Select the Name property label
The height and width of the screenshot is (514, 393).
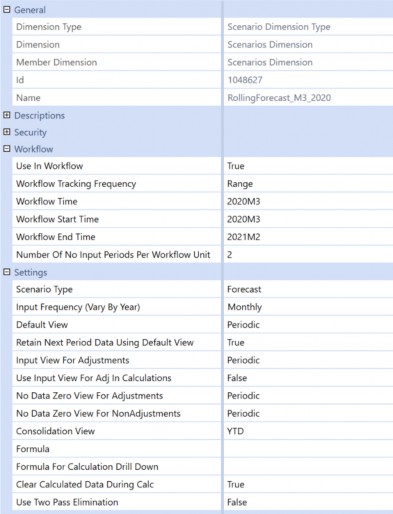pyautogui.click(x=28, y=98)
